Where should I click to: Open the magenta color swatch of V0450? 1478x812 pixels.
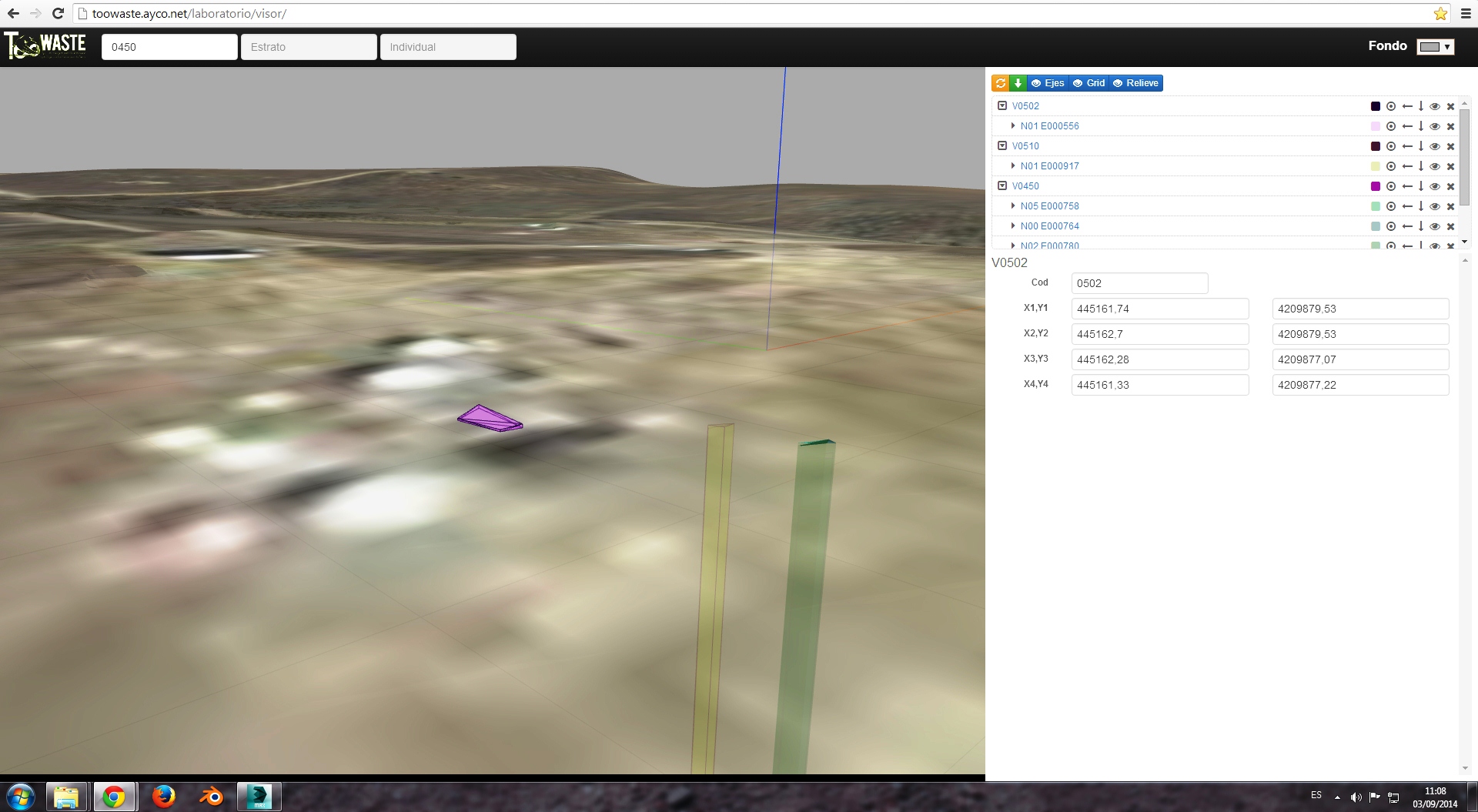pyautogui.click(x=1376, y=186)
